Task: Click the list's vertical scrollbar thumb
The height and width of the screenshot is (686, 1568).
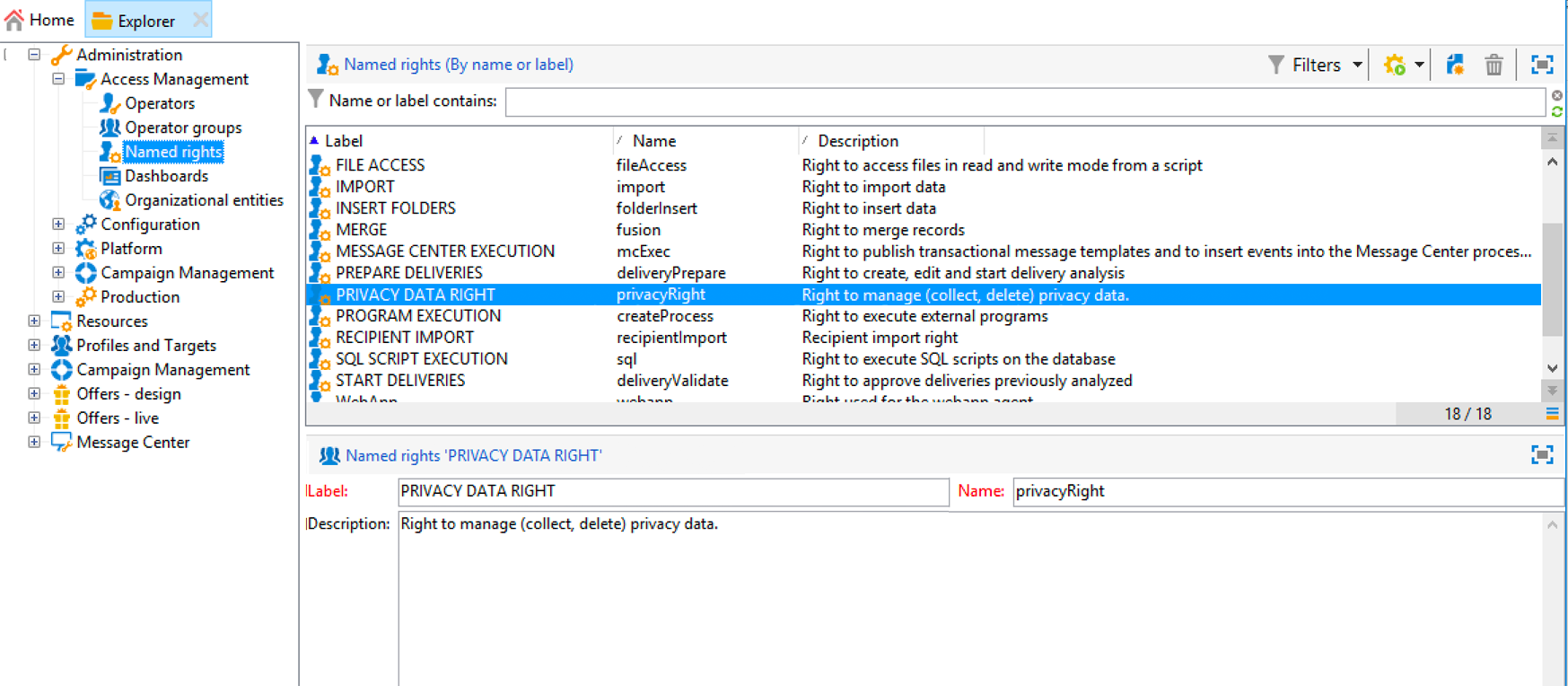Action: pos(1552,278)
